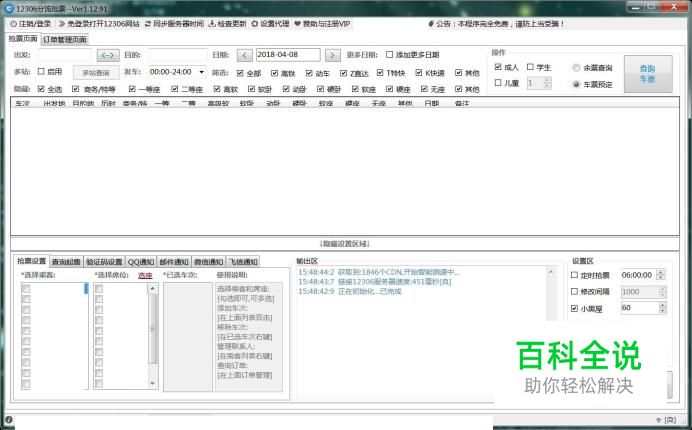
Task: Toggle 一等座 checkbox
Action: (x=132, y=89)
